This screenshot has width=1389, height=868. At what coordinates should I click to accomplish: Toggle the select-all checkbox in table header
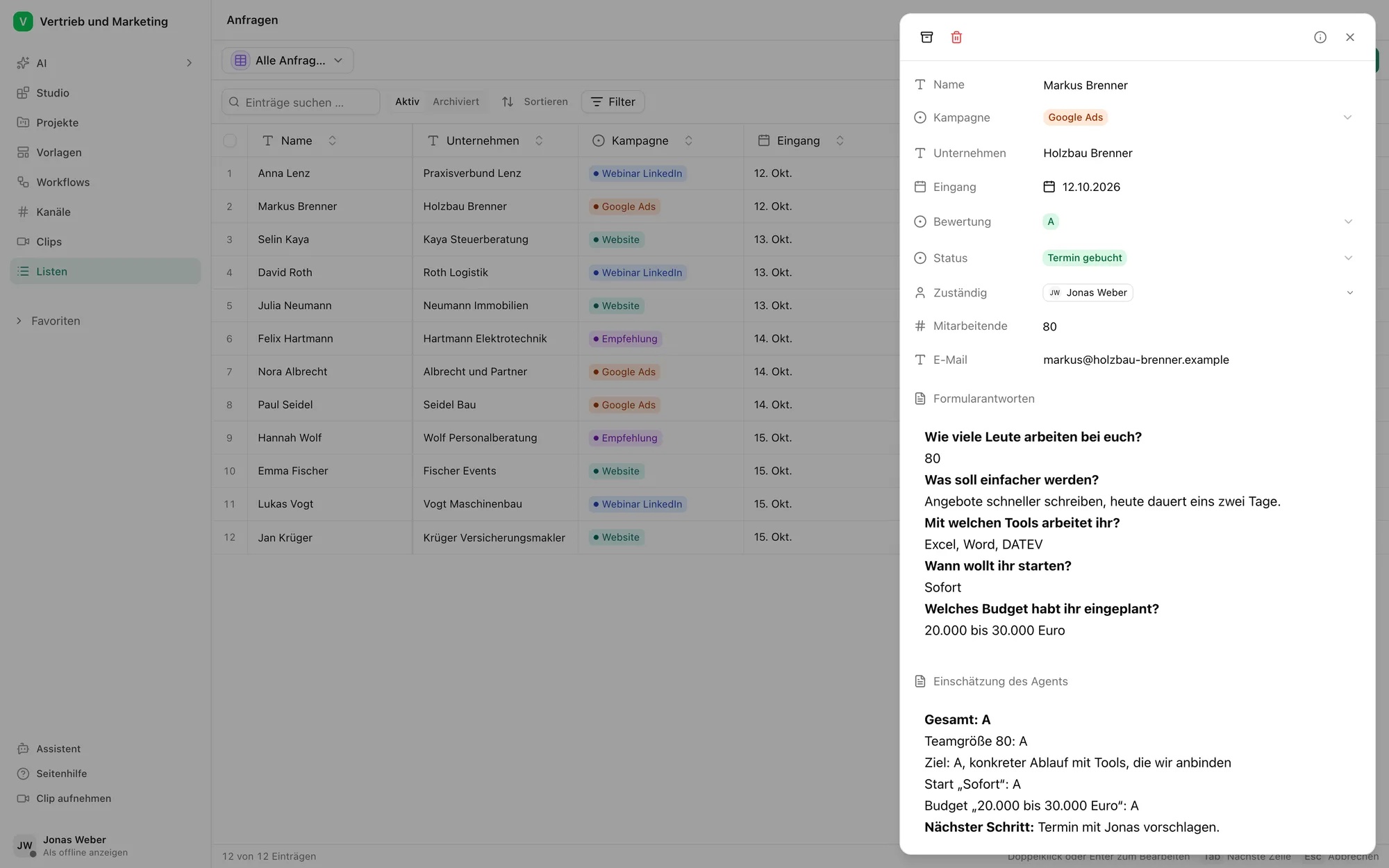tap(230, 141)
